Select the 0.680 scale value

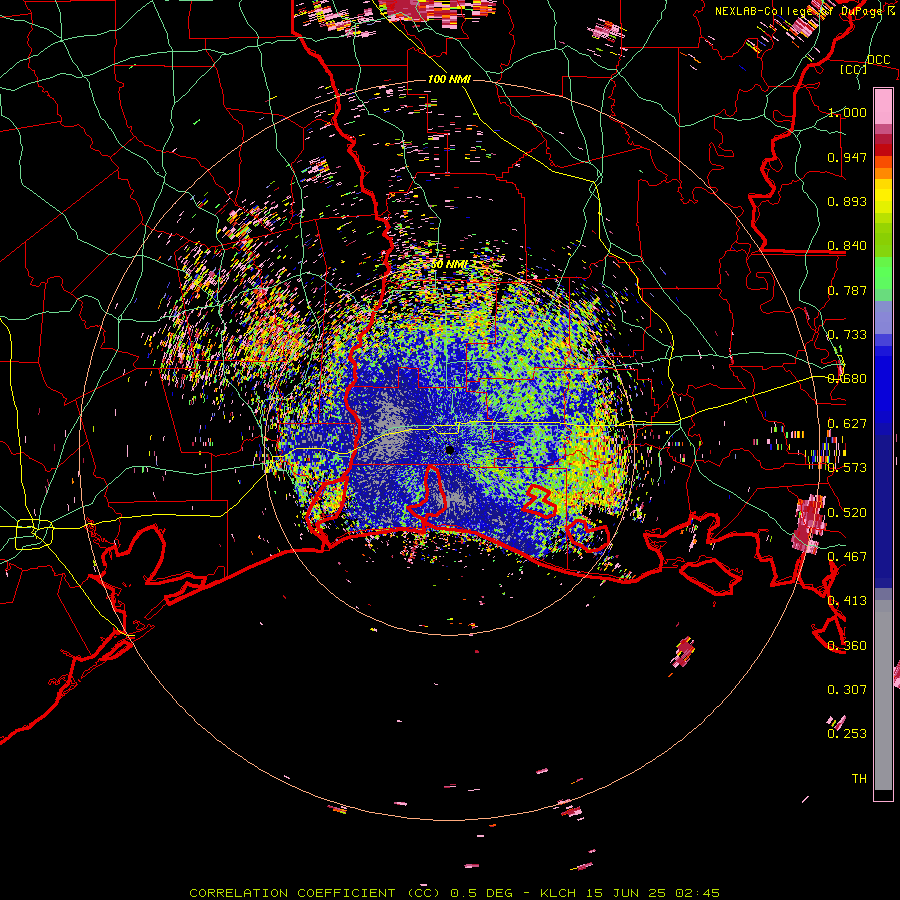847,379
